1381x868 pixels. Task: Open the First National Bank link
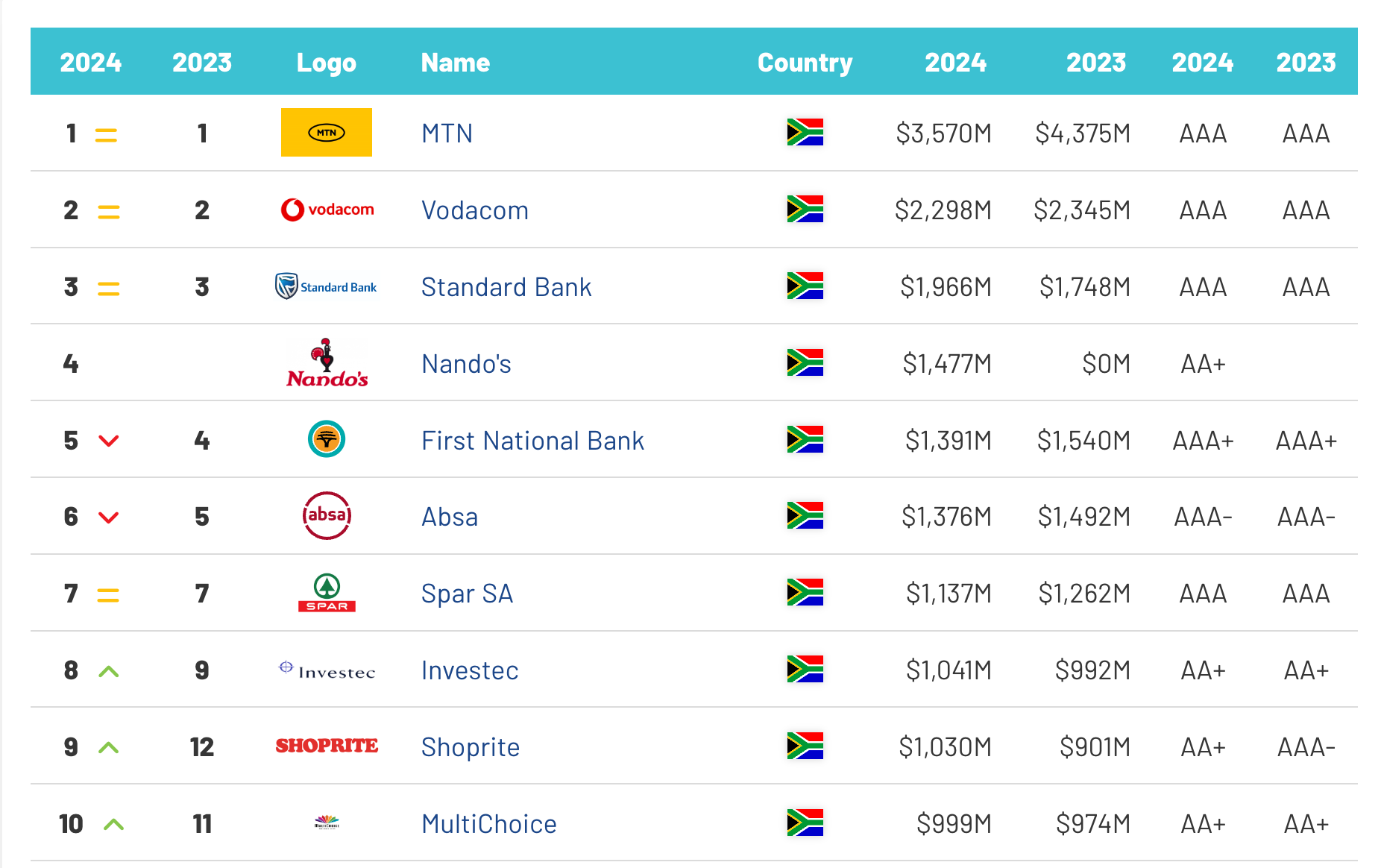[x=532, y=441]
